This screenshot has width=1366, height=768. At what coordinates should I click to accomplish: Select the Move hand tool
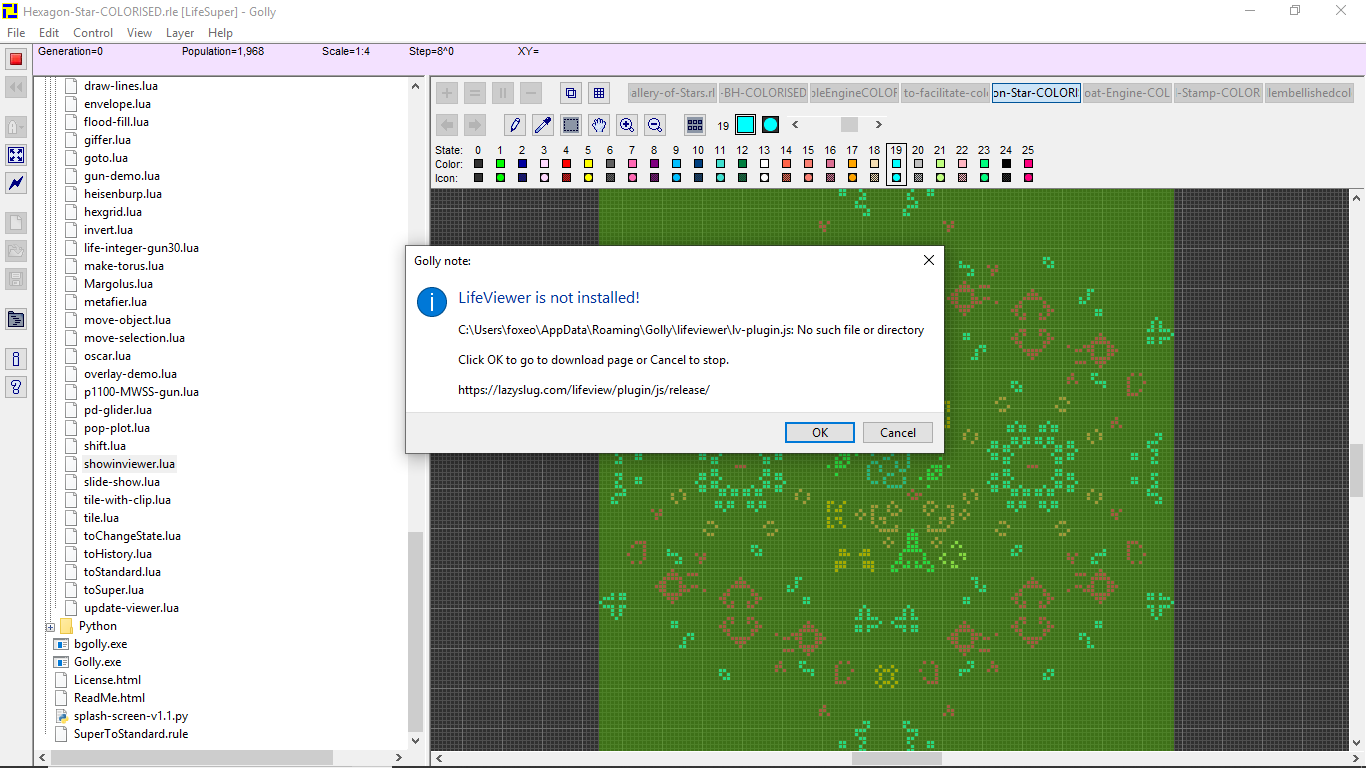(599, 125)
